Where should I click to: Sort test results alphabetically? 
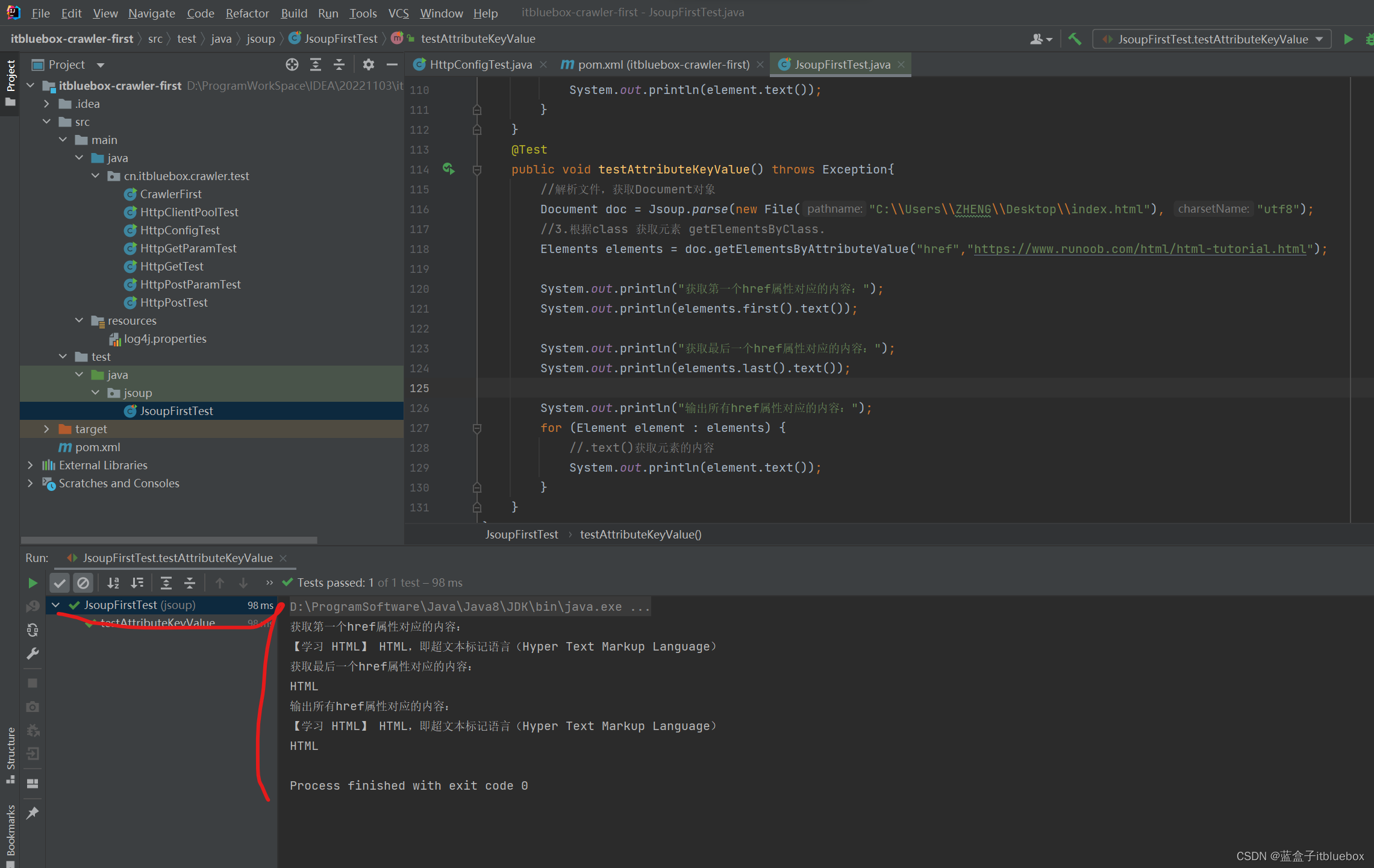(x=113, y=582)
